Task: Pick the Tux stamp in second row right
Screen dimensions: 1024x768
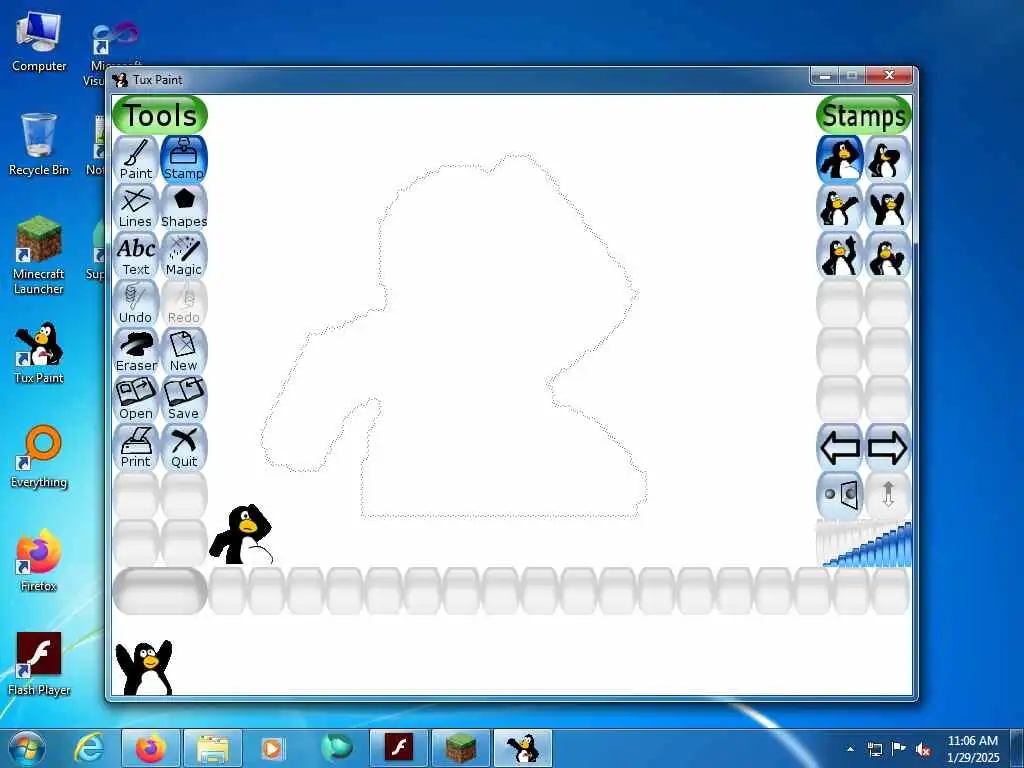Action: coord(888,207)
